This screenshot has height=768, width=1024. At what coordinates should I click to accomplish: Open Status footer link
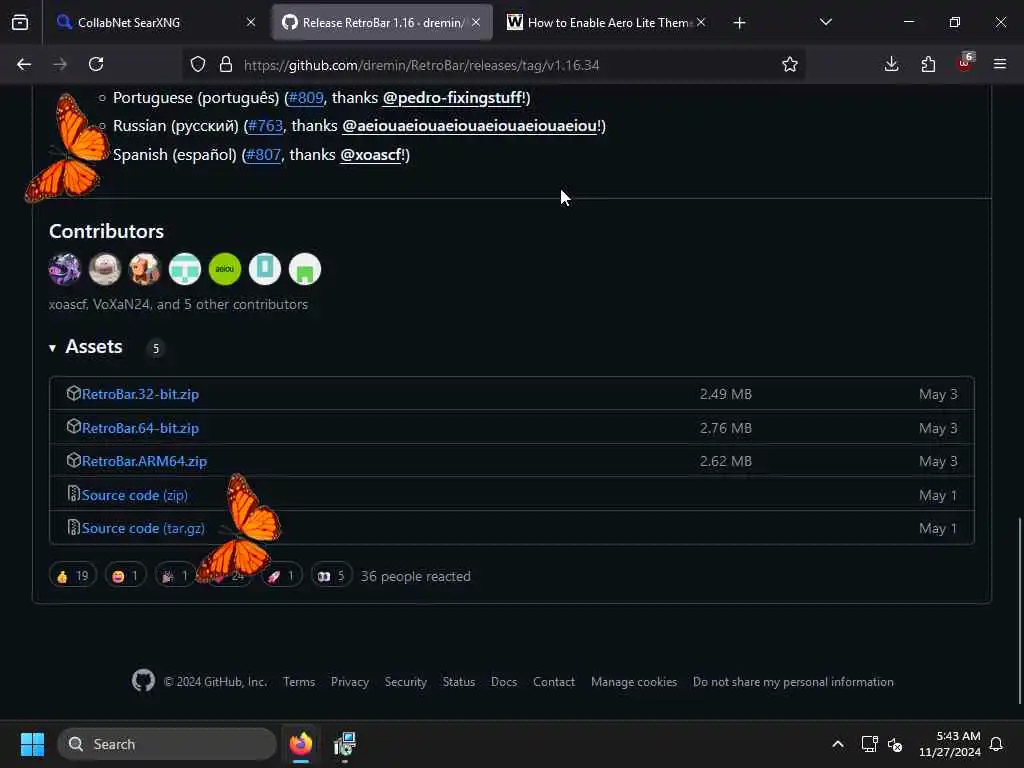click(458, 682)
